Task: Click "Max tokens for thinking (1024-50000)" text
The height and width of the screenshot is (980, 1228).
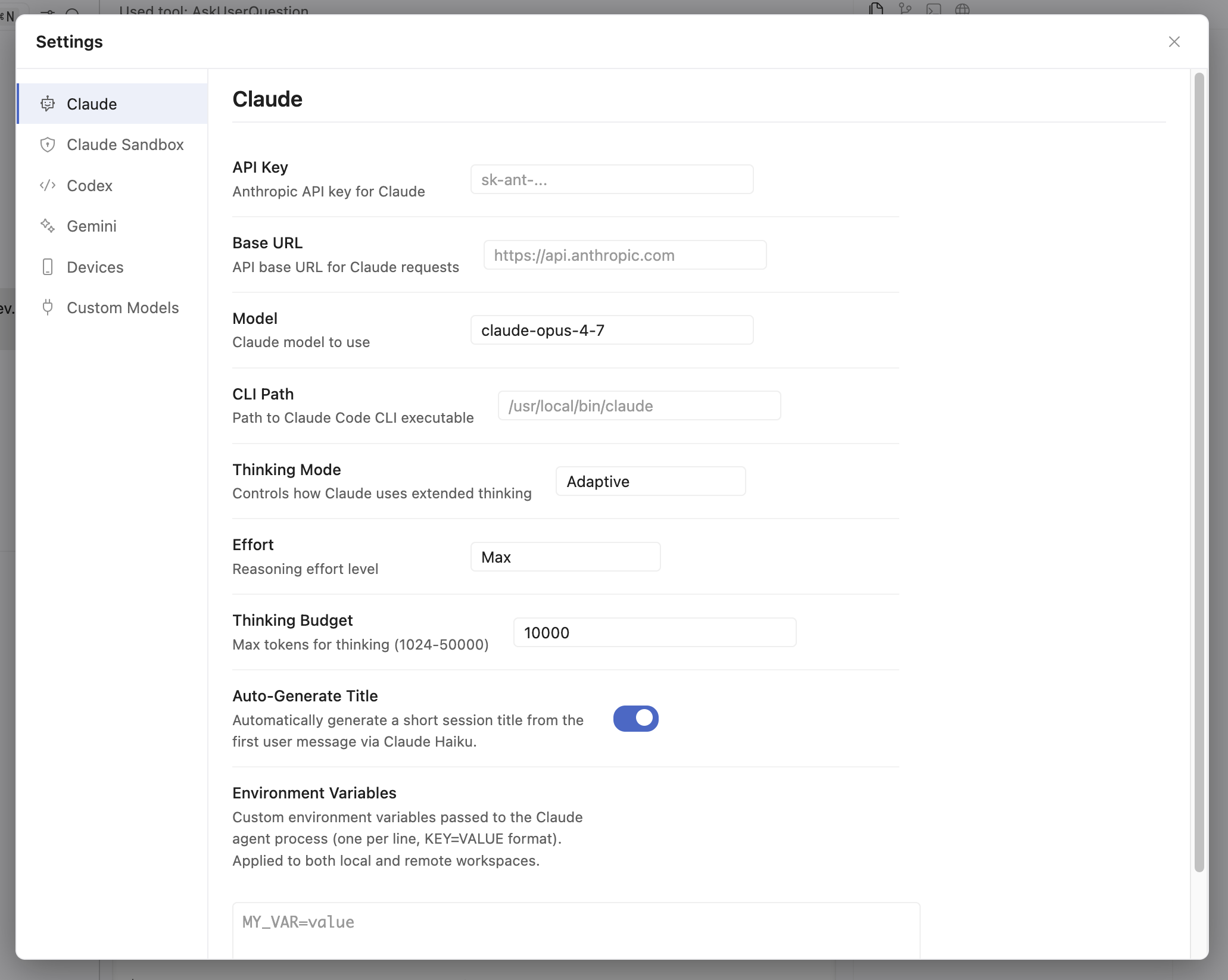Action: (x=360, y=645)
